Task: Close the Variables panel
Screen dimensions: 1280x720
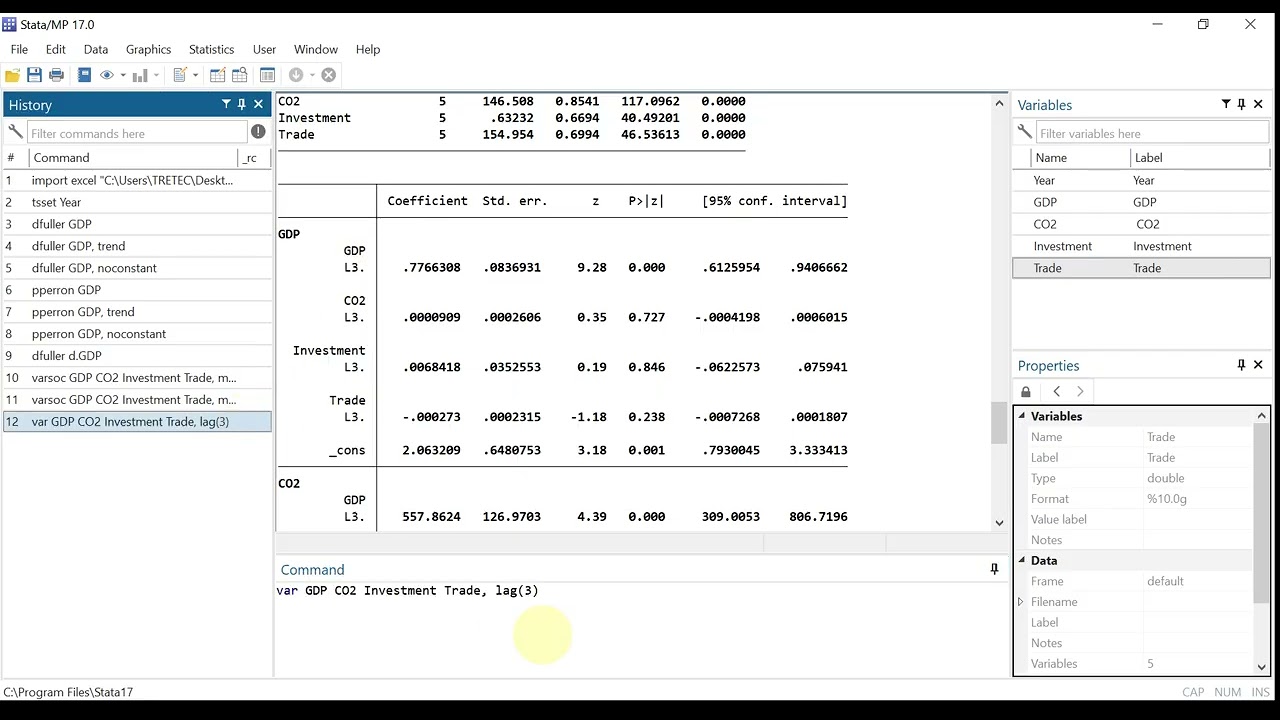Action: pyautogui.click(x=1258, y=104)
